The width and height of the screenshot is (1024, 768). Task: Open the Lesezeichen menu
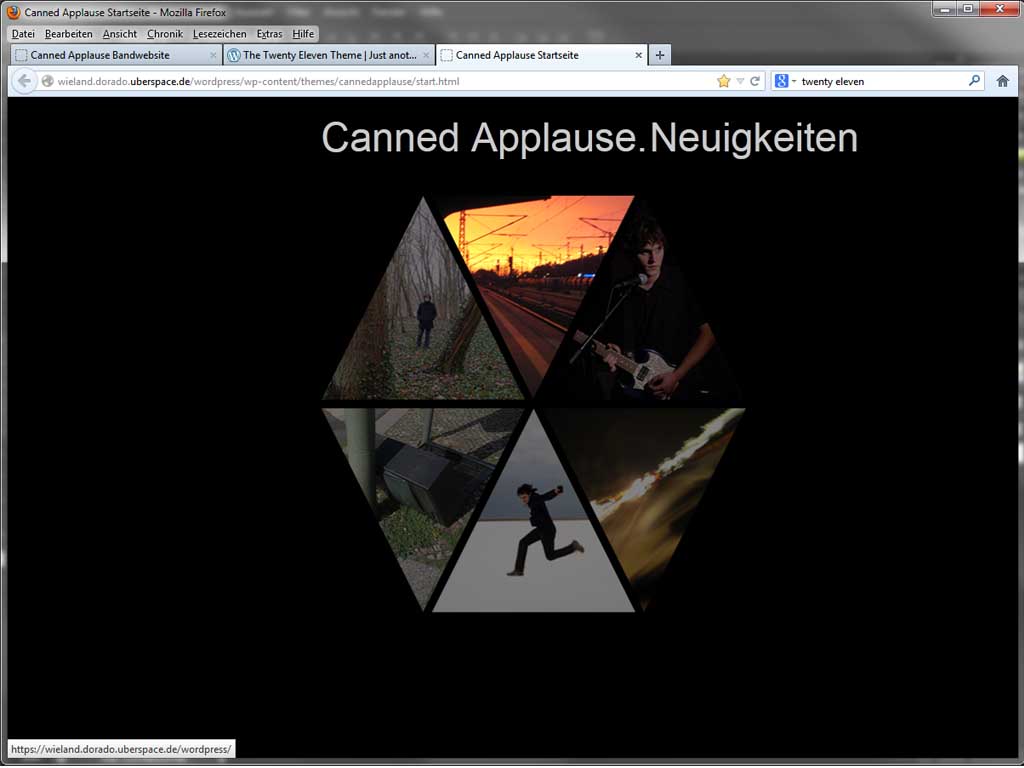pos(219,34)
